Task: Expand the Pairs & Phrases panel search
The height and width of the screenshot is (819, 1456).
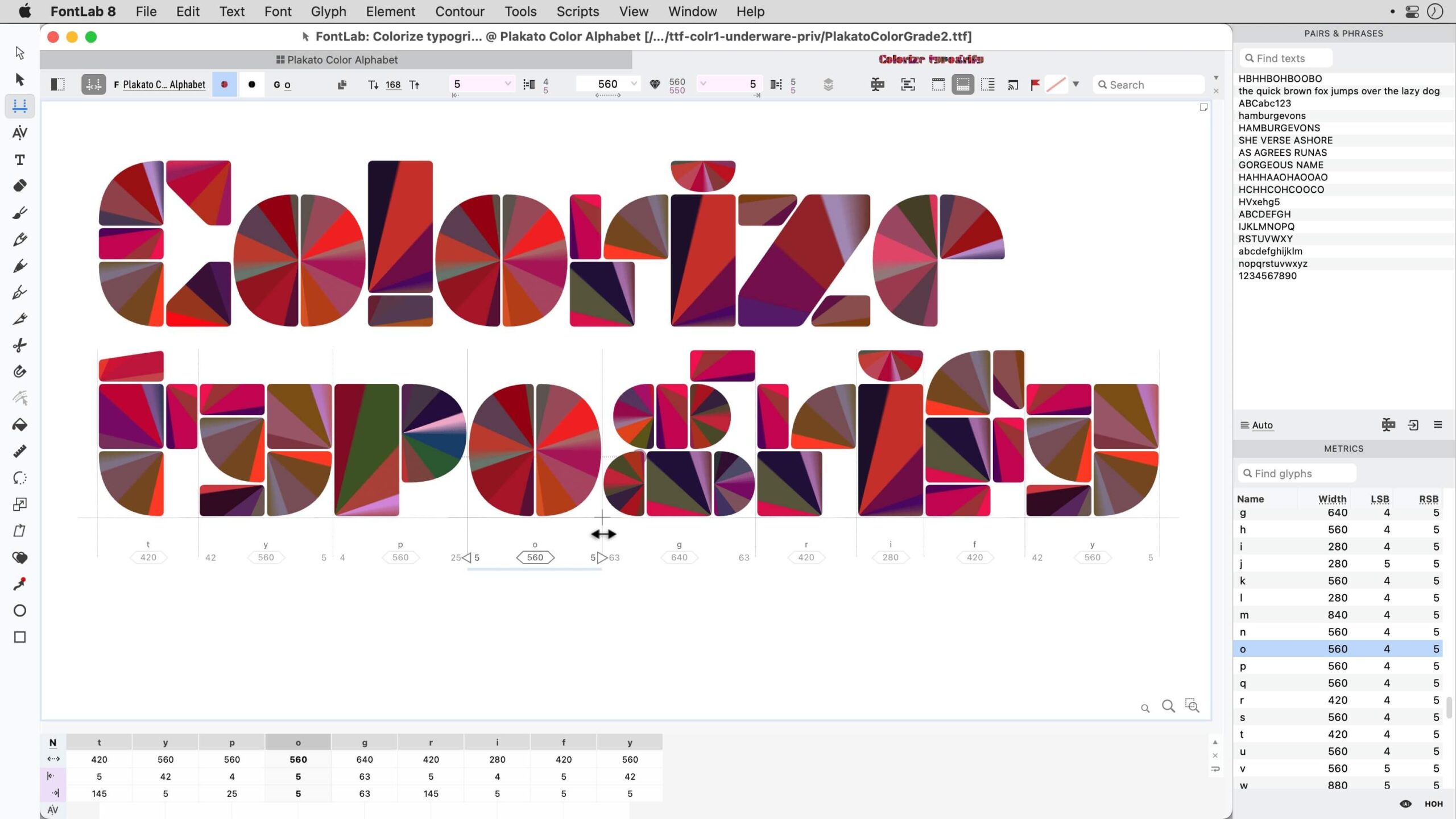Action: click(1296, 57)
